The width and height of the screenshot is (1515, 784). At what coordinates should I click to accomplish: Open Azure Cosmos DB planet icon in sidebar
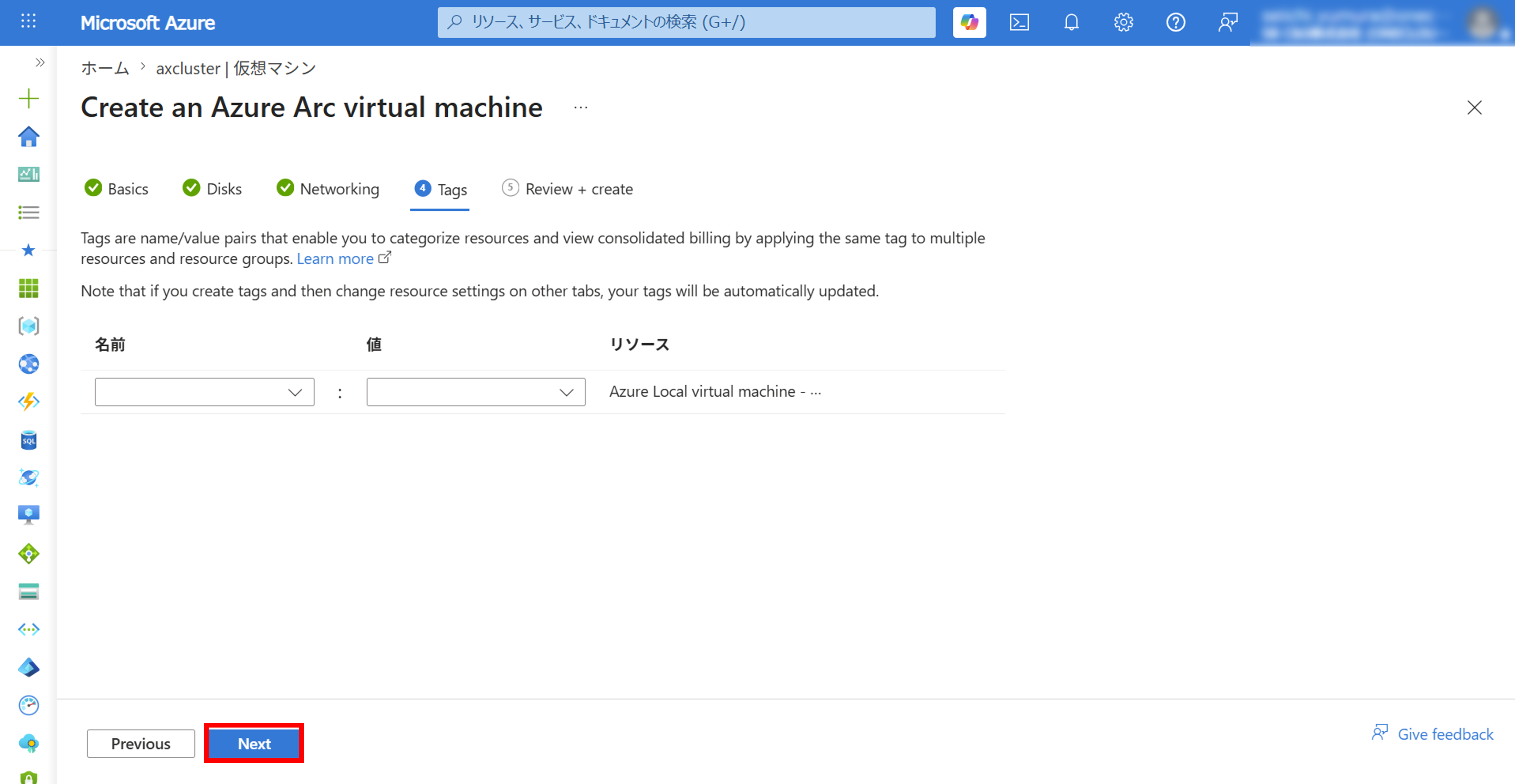pos(28,478)
